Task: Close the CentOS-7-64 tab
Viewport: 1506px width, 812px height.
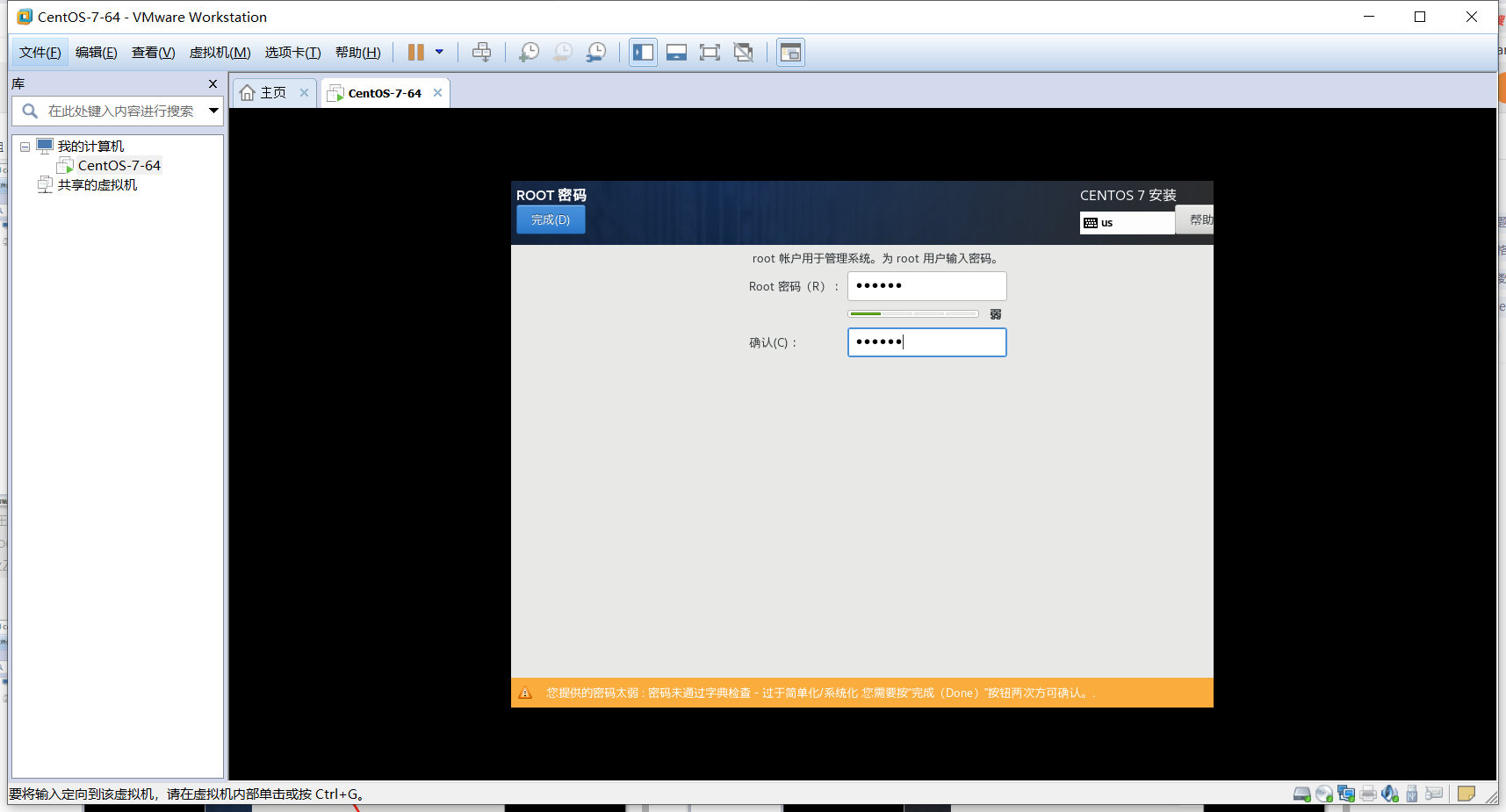Action: coord(437,93)
